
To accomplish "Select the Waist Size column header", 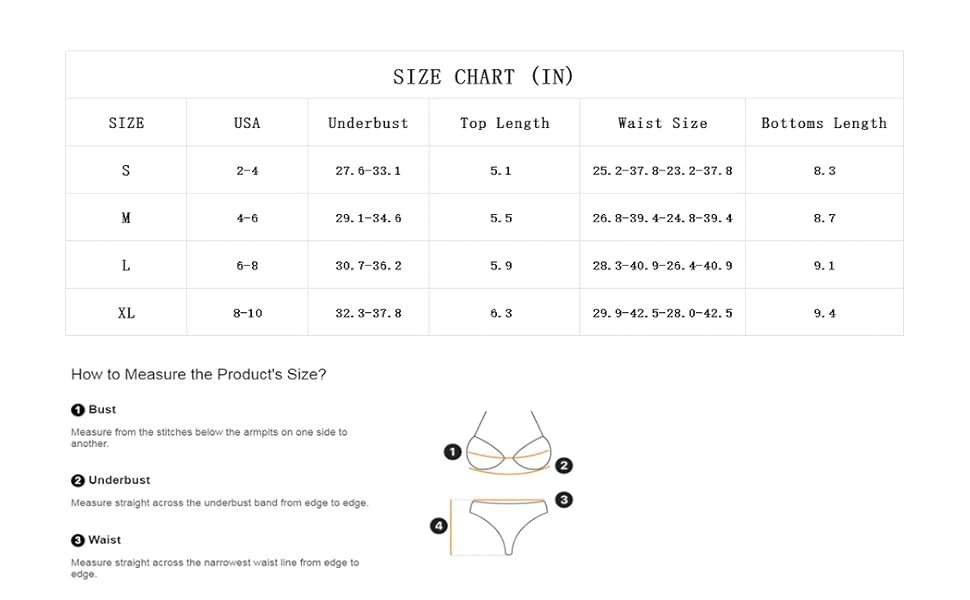I will point(663,123).
